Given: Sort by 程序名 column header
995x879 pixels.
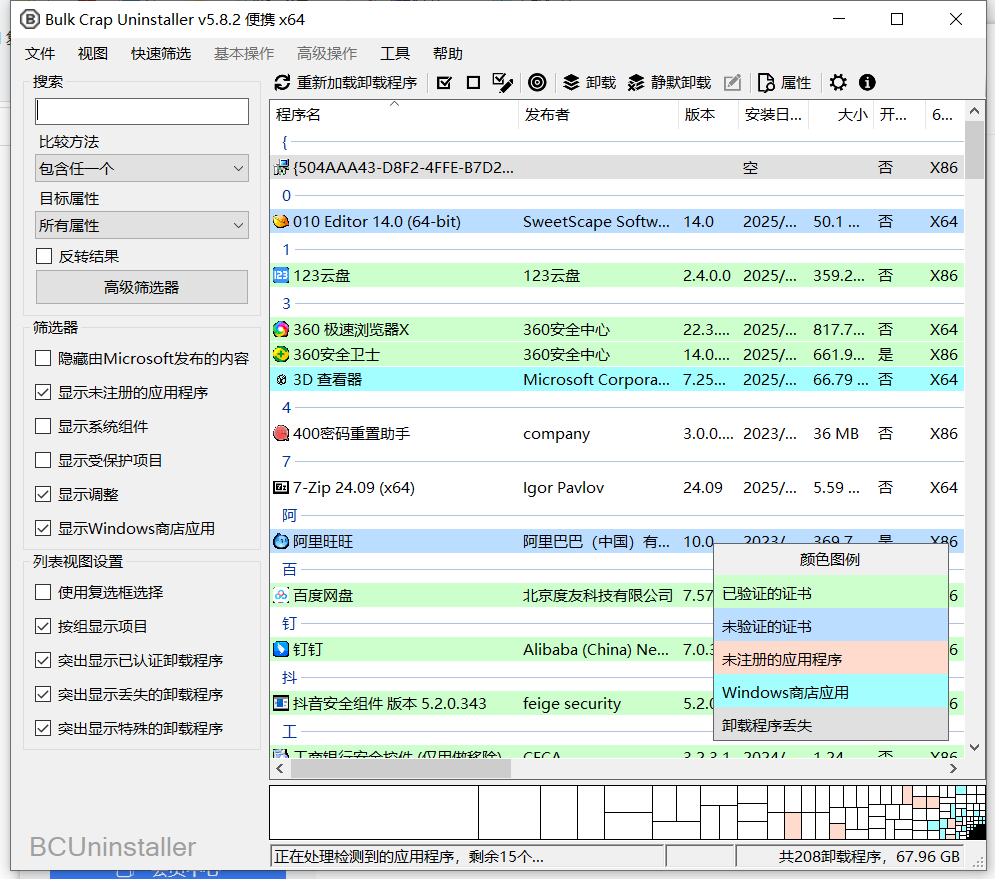Looking at the screenshot, I should click(394, 115).
